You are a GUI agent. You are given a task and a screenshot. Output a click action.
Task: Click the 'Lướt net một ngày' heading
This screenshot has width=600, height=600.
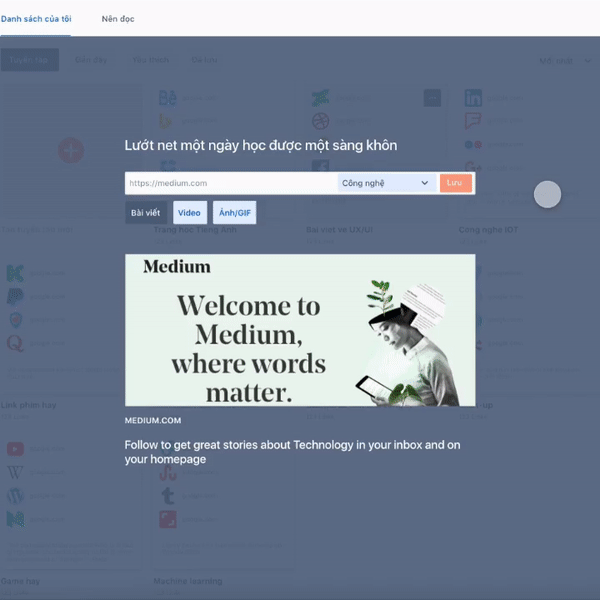click(261, 145)
